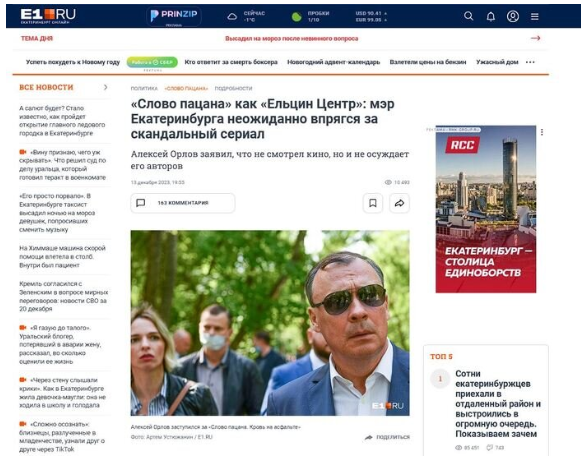The image size is (581, 470).
Task: Bookmark the article with the bookmark icon
Action: pos(373,203)
